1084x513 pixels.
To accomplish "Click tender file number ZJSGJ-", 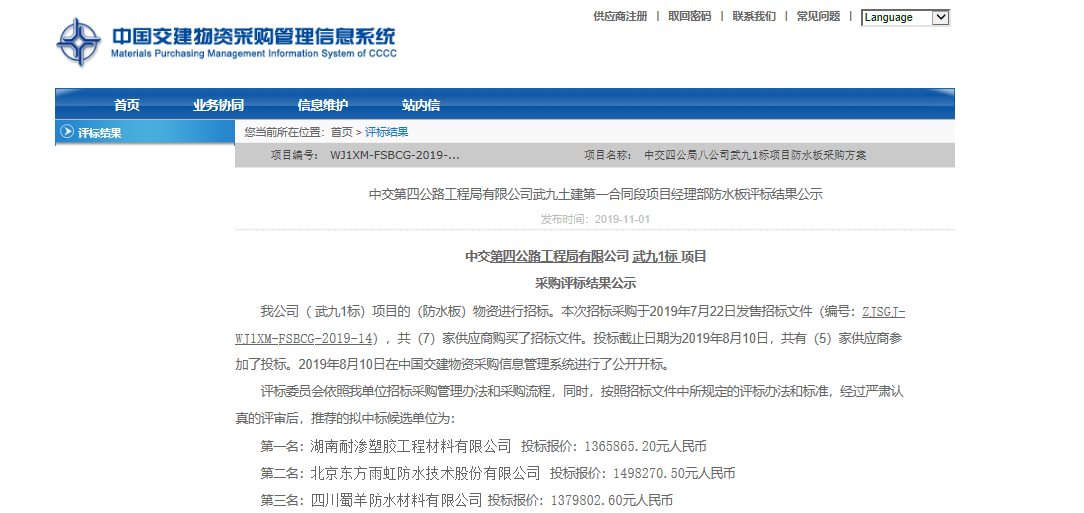I will pos(884,311).
